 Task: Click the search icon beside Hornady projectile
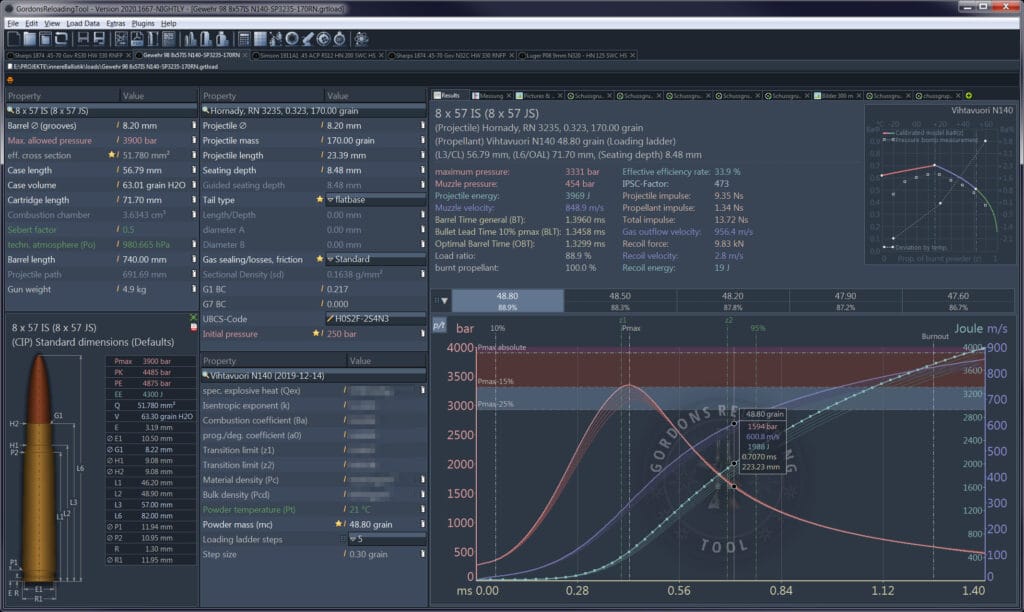pos(206,111)
